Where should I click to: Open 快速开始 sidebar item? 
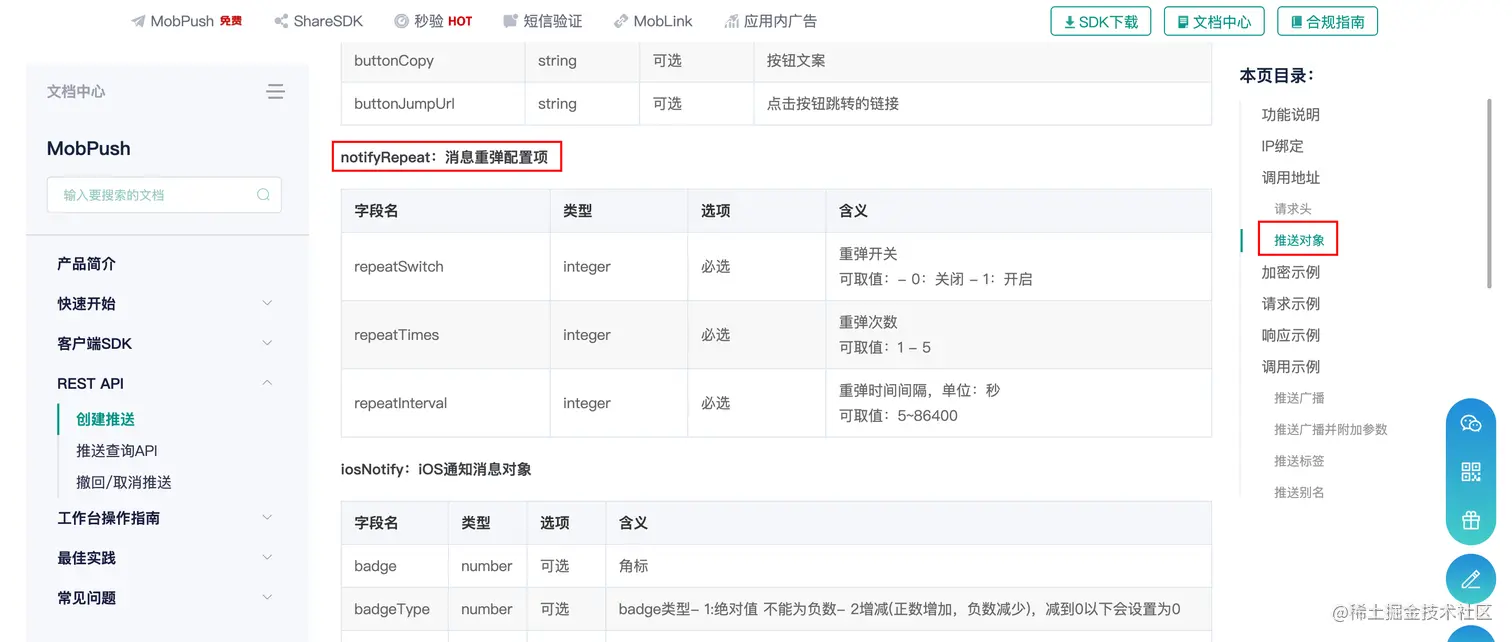point(86,304)
